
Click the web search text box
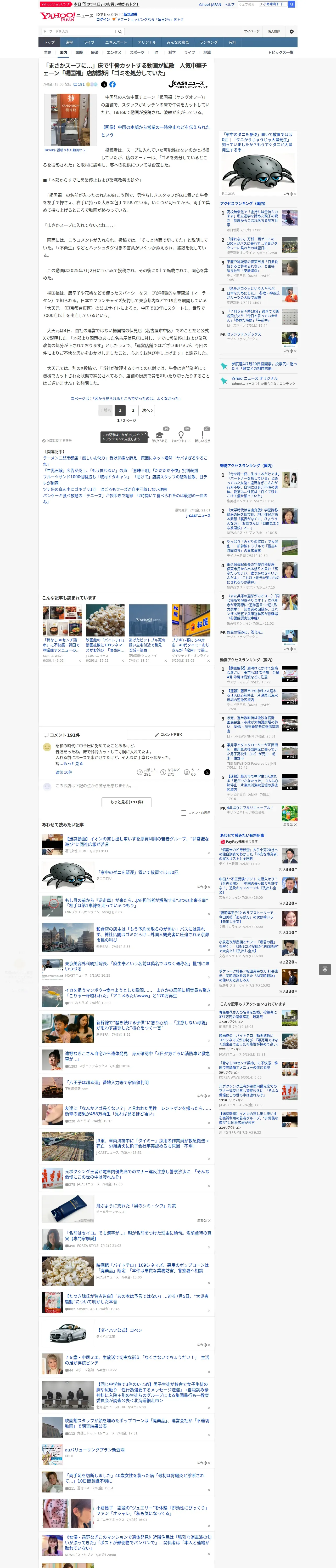[x=262, y=4]
